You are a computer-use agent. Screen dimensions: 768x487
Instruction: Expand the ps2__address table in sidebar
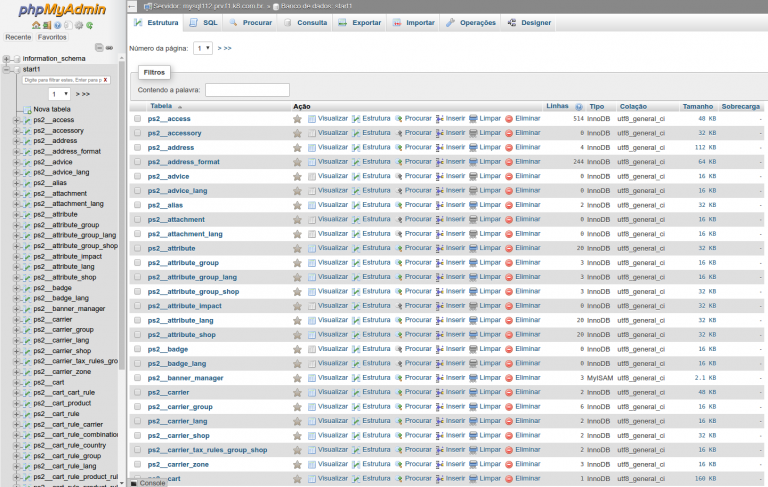point(16,141)
